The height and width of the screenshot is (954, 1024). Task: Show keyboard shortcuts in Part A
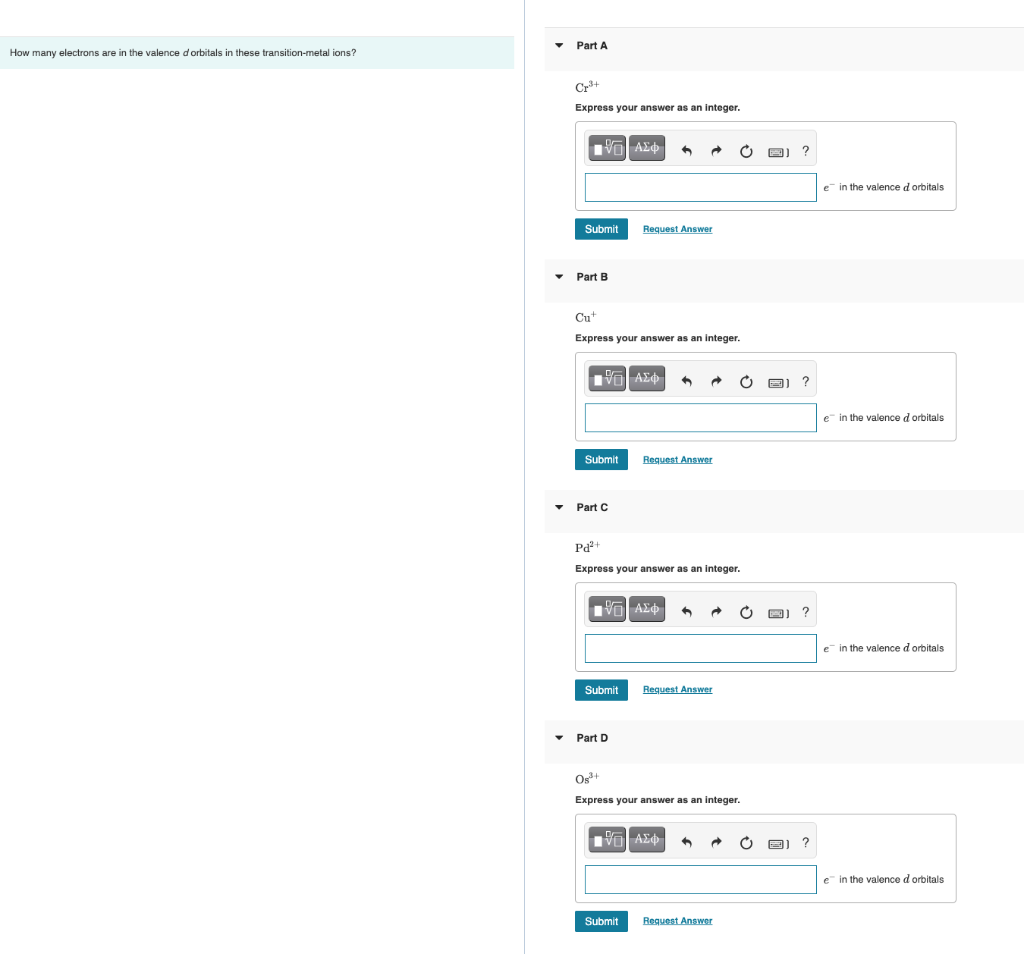pyautogui.click(x=778, y=152)
